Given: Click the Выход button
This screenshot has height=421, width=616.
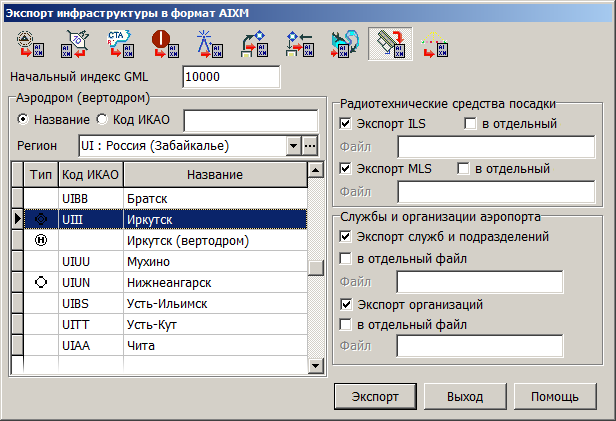Looking at the screenshot, I should (x=465, y=397).
